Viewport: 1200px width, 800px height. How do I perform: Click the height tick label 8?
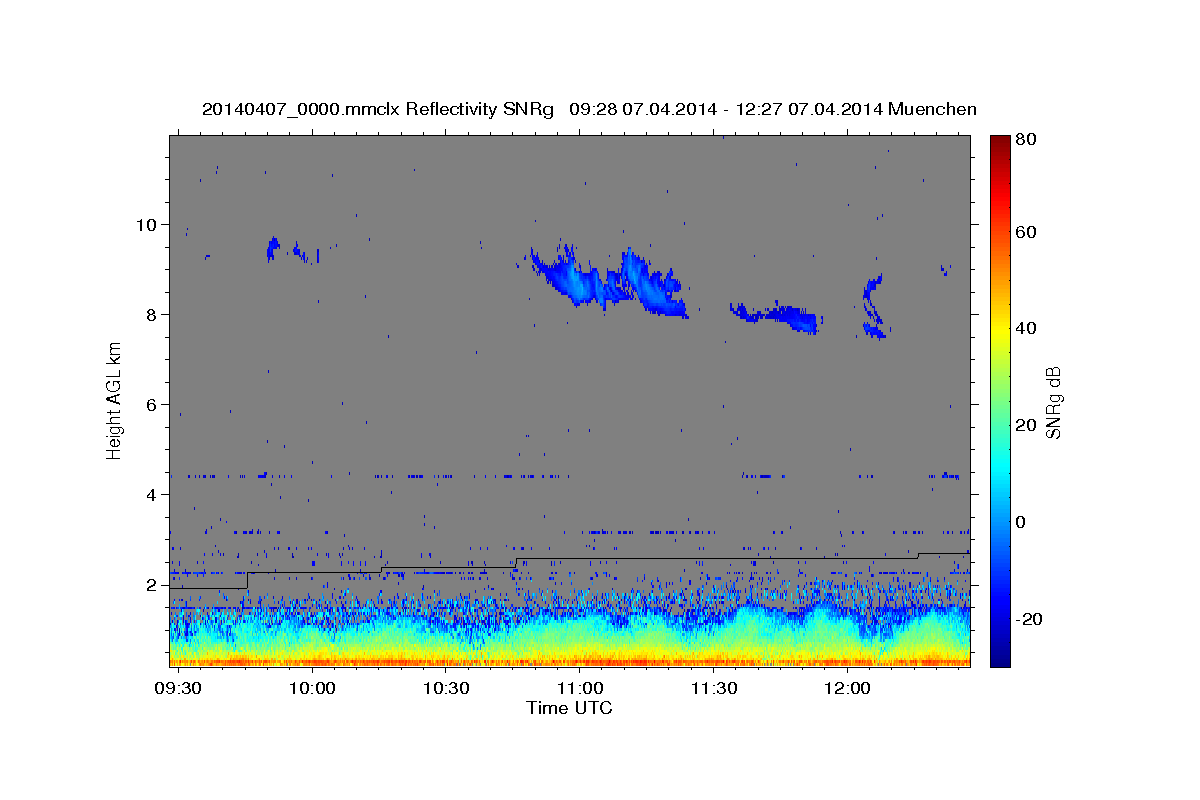(x=152, y=314)
